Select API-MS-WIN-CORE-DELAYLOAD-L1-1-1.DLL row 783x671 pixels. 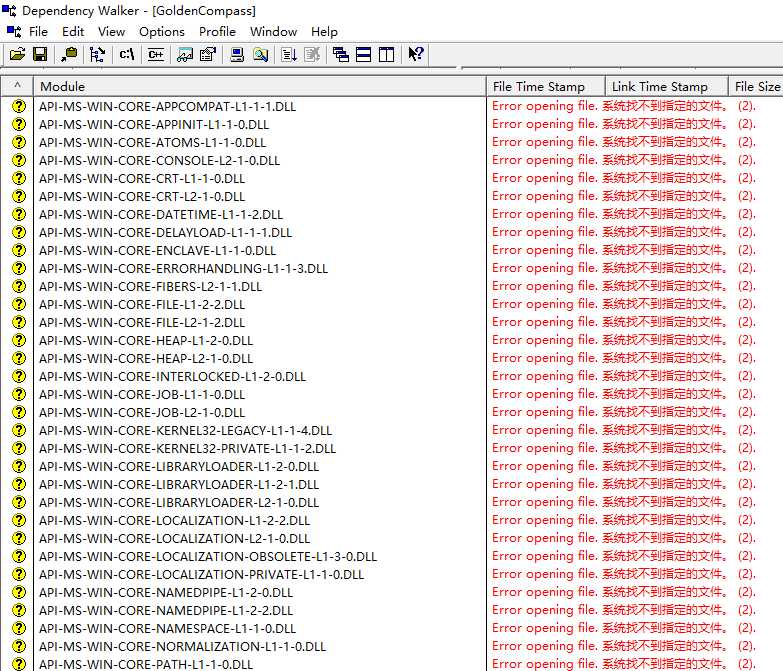(392, 232)
